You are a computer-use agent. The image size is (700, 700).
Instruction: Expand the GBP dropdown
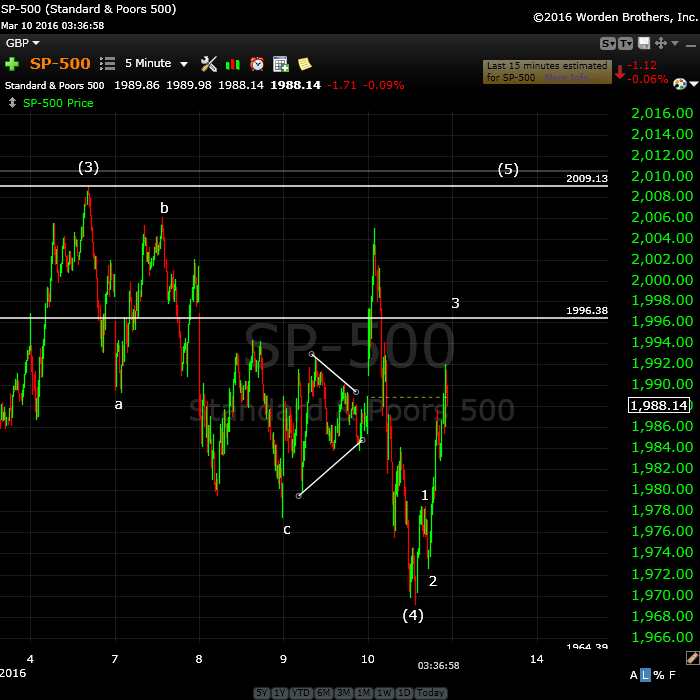click(x=23, y=43)
